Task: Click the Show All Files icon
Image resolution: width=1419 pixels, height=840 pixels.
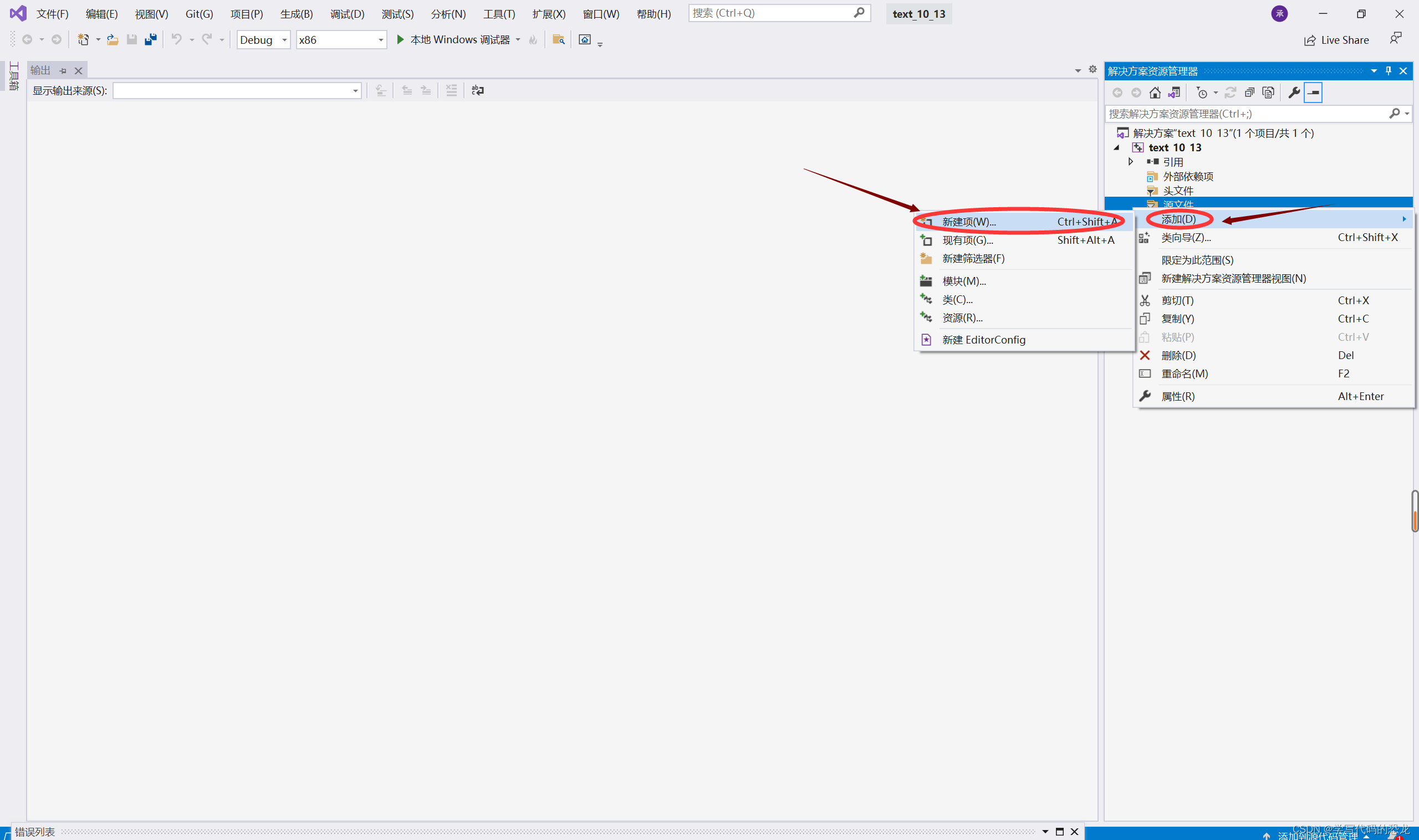Action: pyautogui.click(x=1268, y=93)
